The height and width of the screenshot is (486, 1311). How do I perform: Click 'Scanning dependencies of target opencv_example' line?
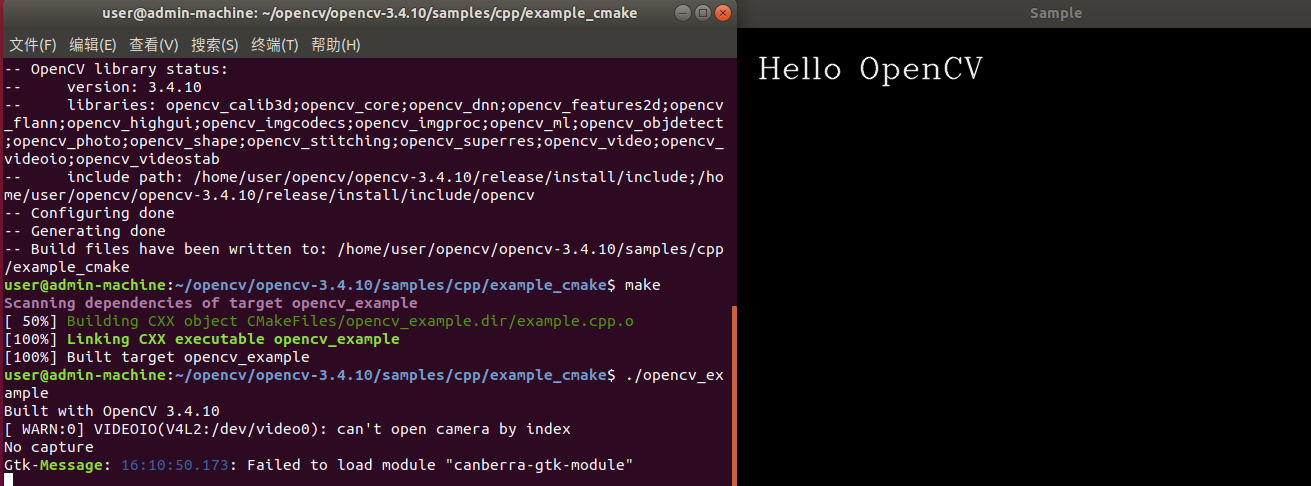(211, 303)
